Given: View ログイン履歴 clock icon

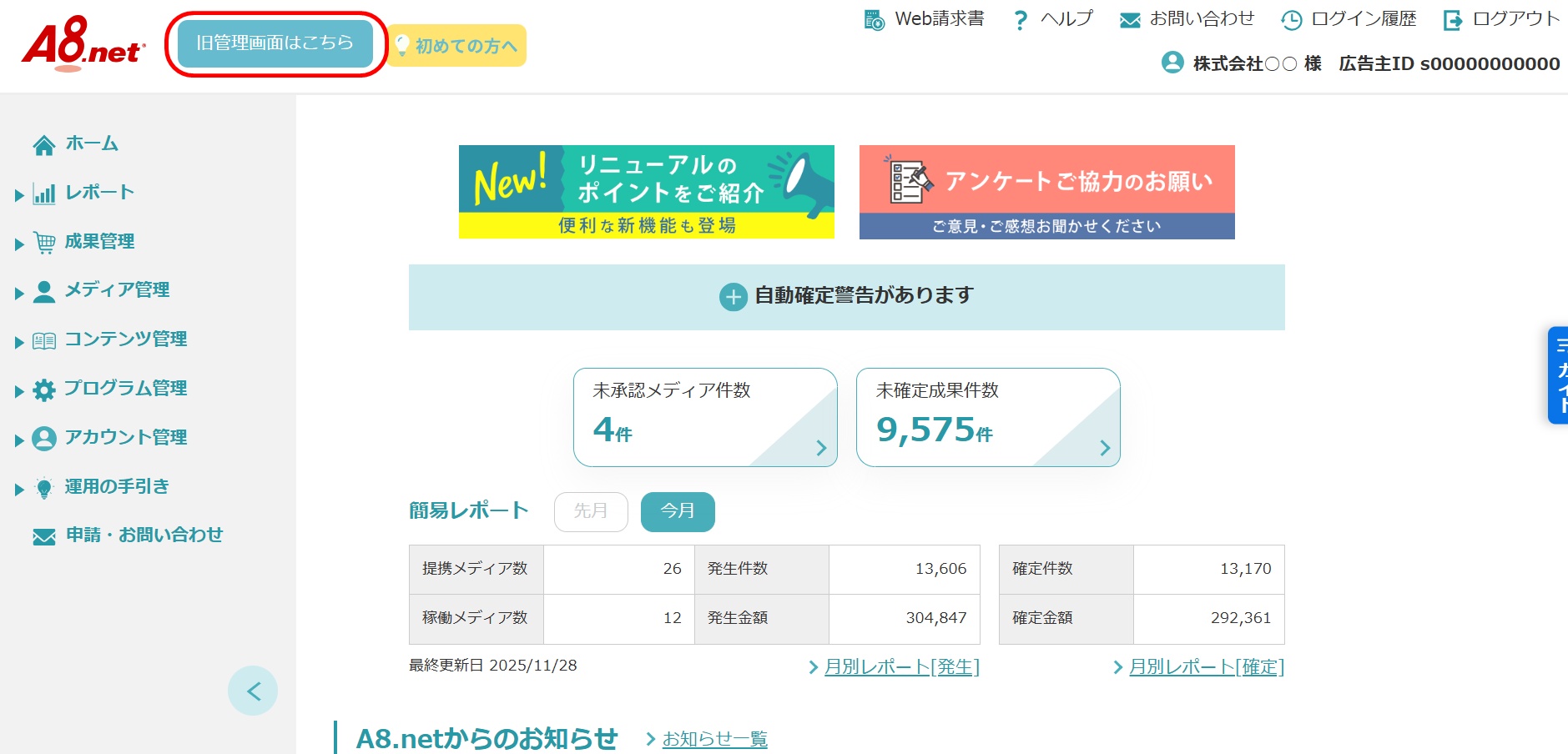Looking at the screenshot, I should pos(1291,20).
